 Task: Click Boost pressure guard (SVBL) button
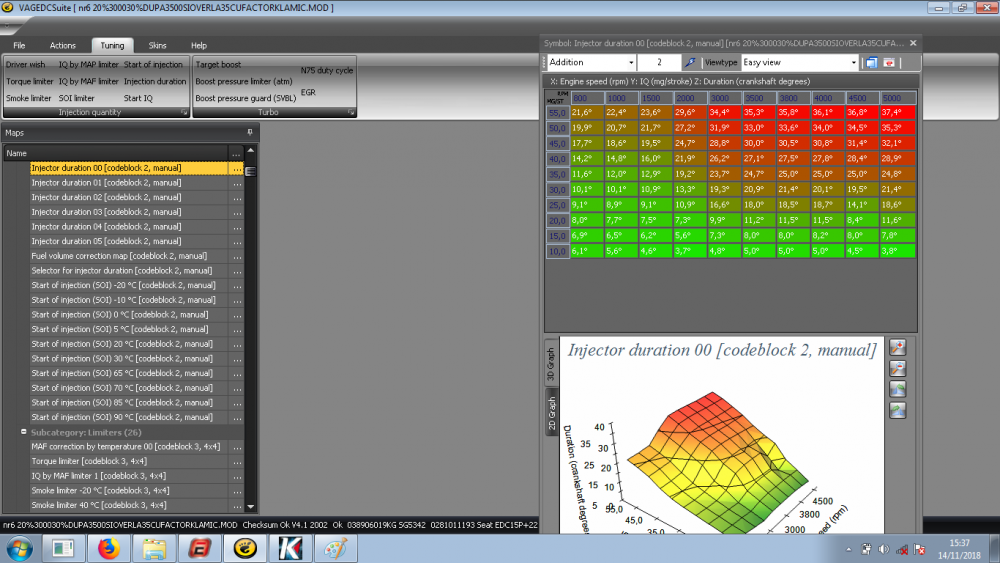(246, 98)
